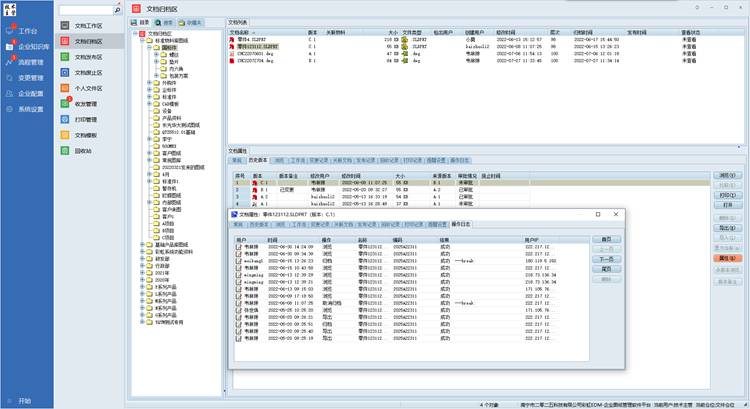The height and width of the screenshot is (409, 750).
Task: Click the 开始 start button at bottom left
Action: click(x=24, y=400)
